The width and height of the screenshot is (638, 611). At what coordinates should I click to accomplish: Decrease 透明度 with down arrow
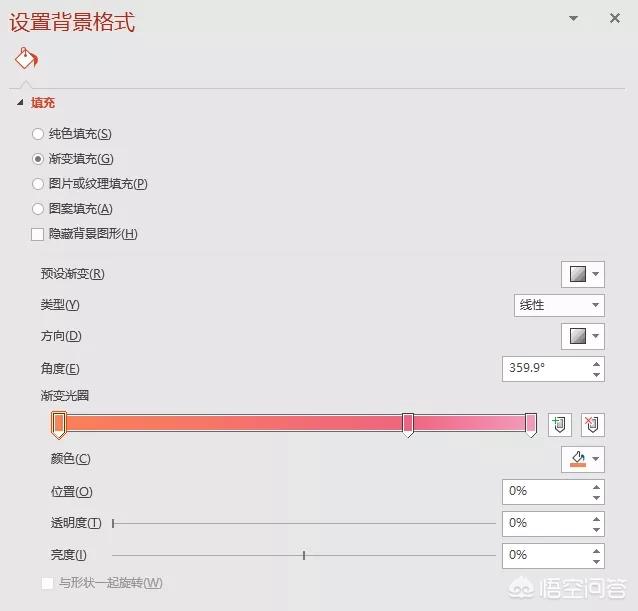596,530
